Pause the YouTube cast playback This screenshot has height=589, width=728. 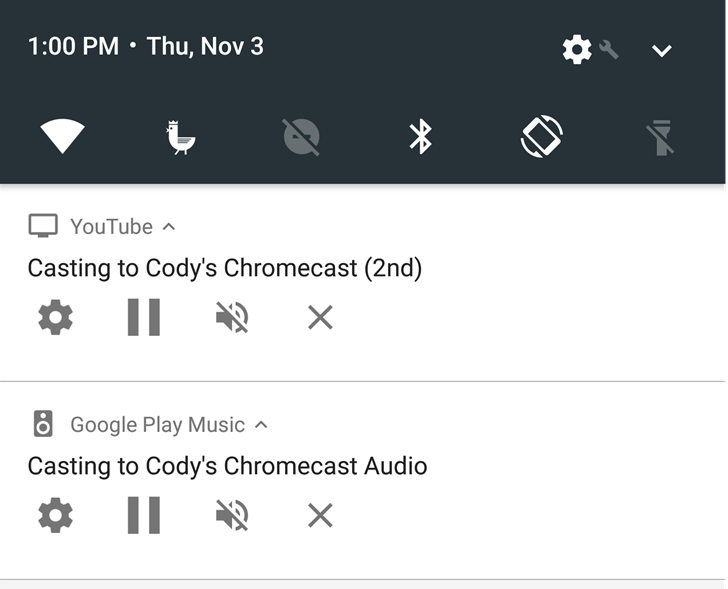144,318
